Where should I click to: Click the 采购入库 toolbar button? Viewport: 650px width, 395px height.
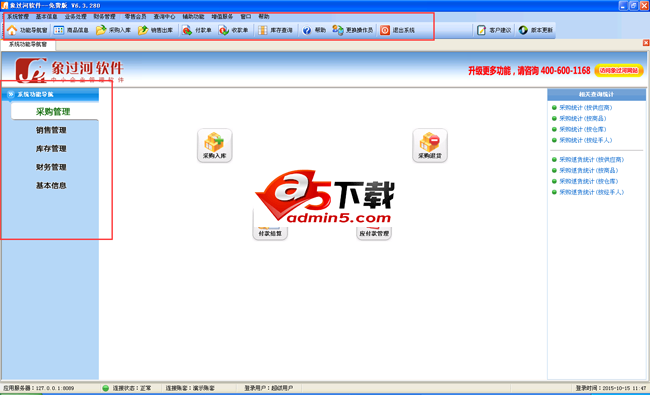[113, 30]
